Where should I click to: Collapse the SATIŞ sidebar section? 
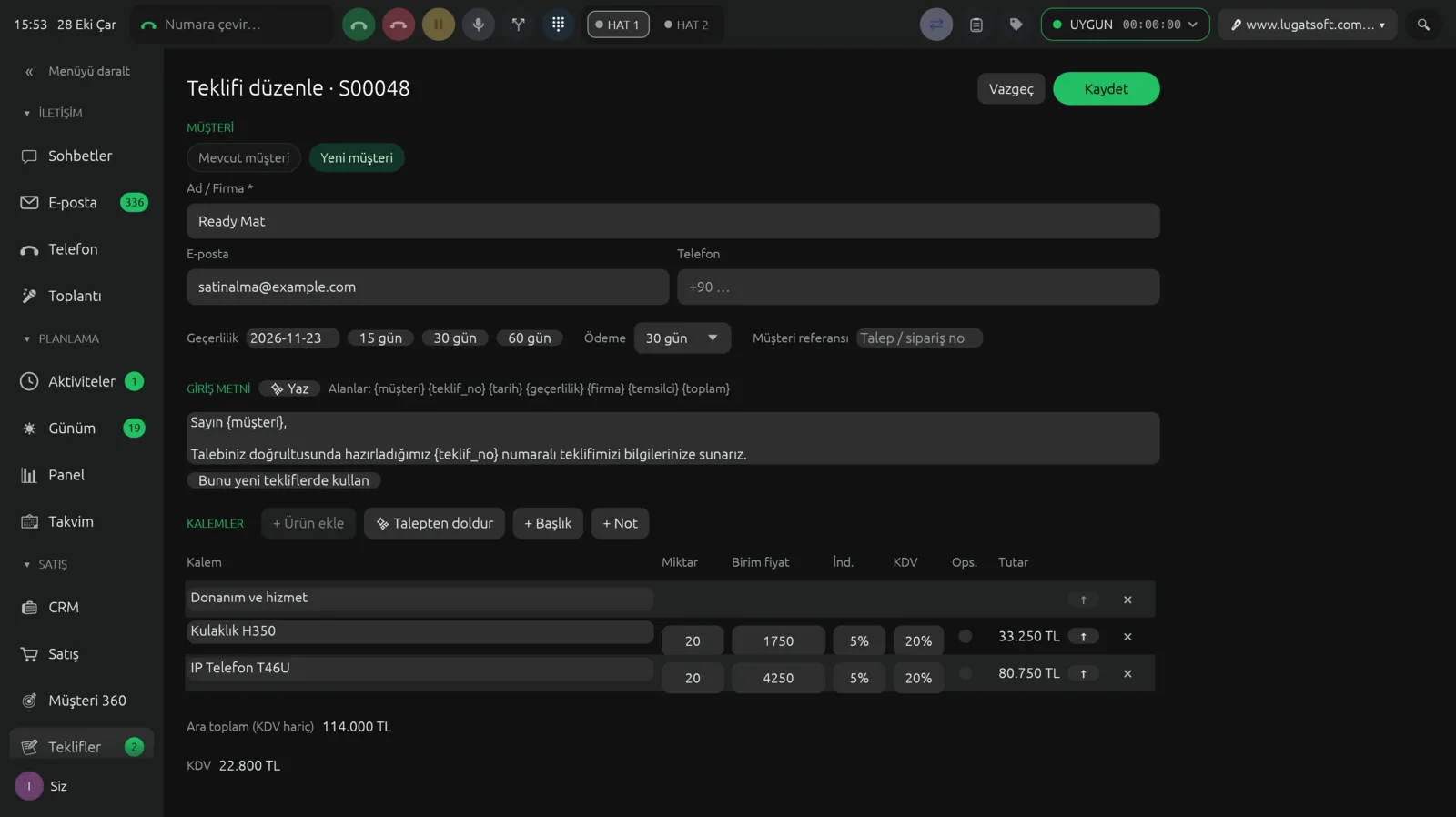pos(45,565)
